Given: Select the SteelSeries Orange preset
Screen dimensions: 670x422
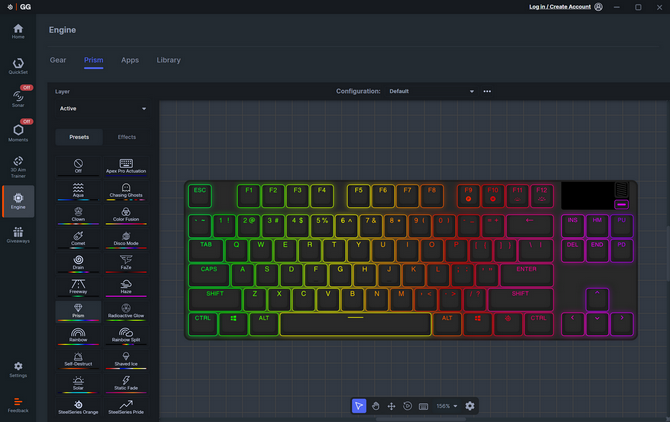Looking at the screenshot, I should (78, 408).
